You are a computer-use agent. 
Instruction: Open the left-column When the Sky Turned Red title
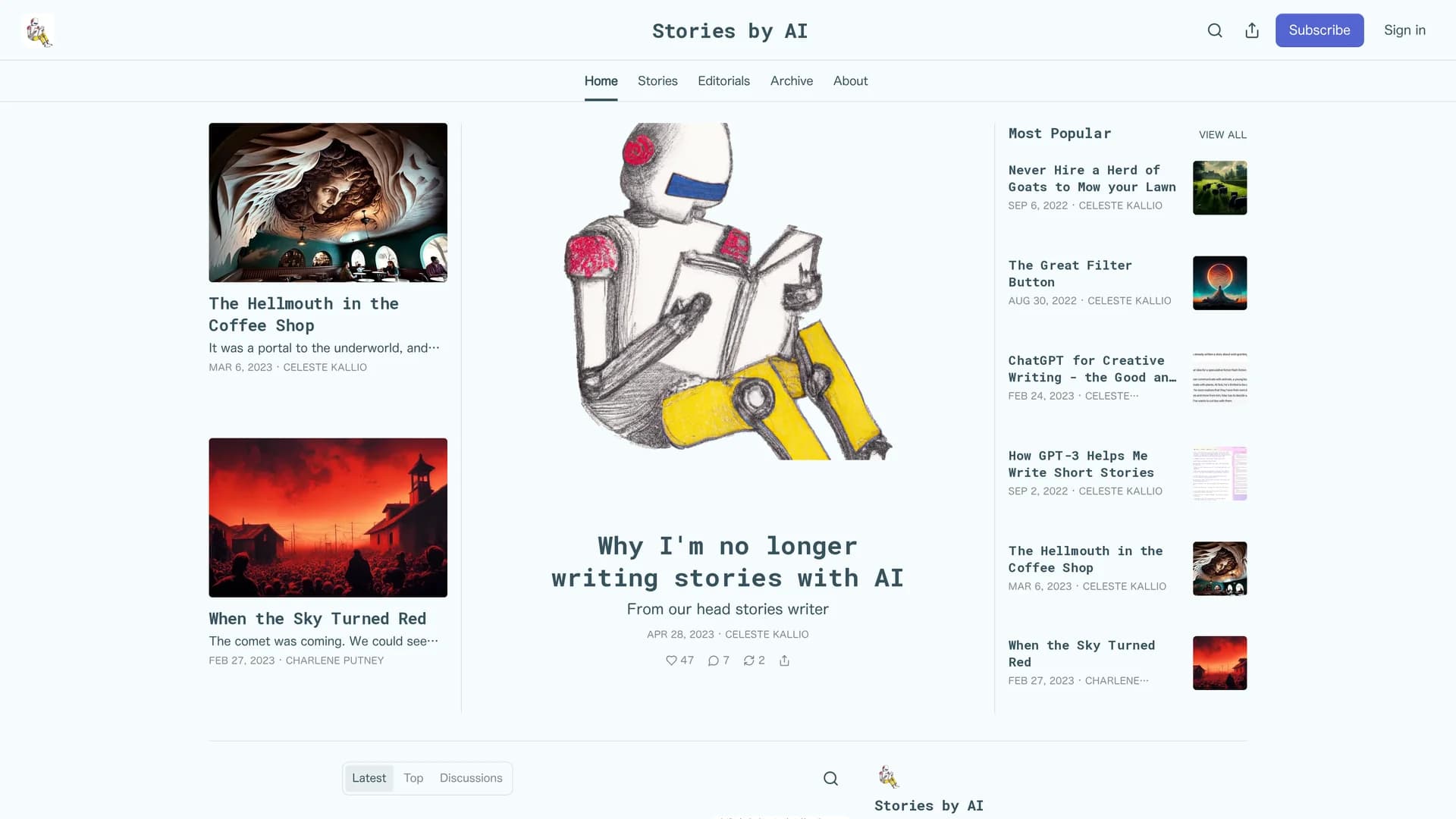tap(317, 619)
